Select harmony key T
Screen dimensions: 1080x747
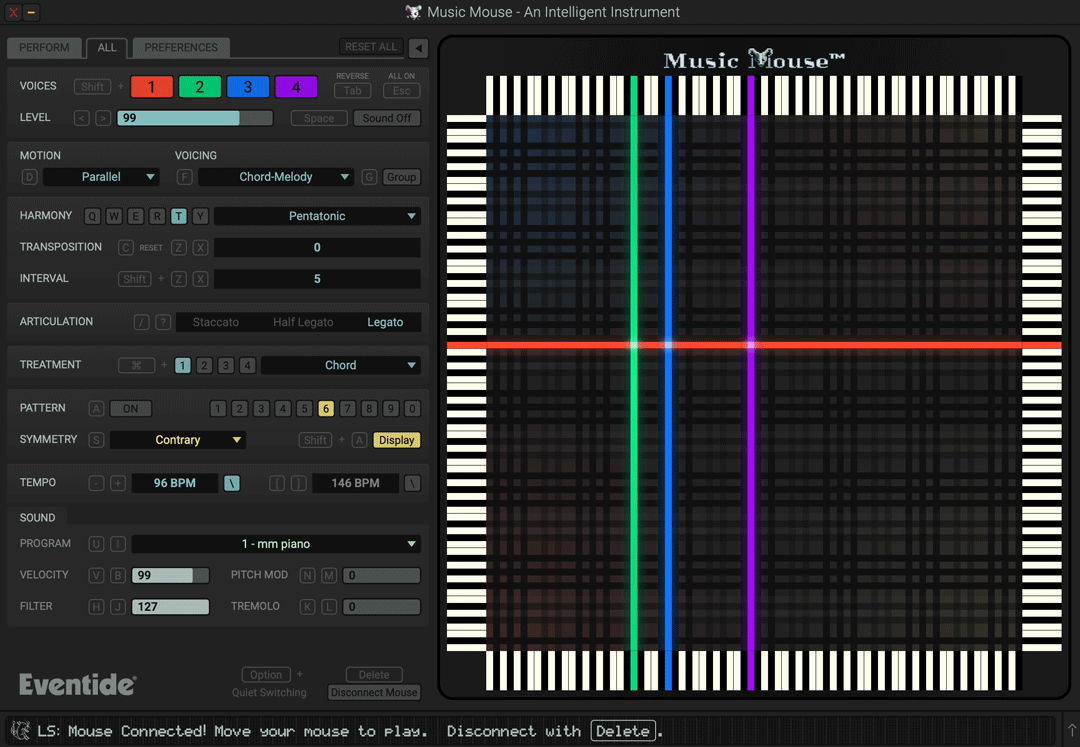click(178, 216)
